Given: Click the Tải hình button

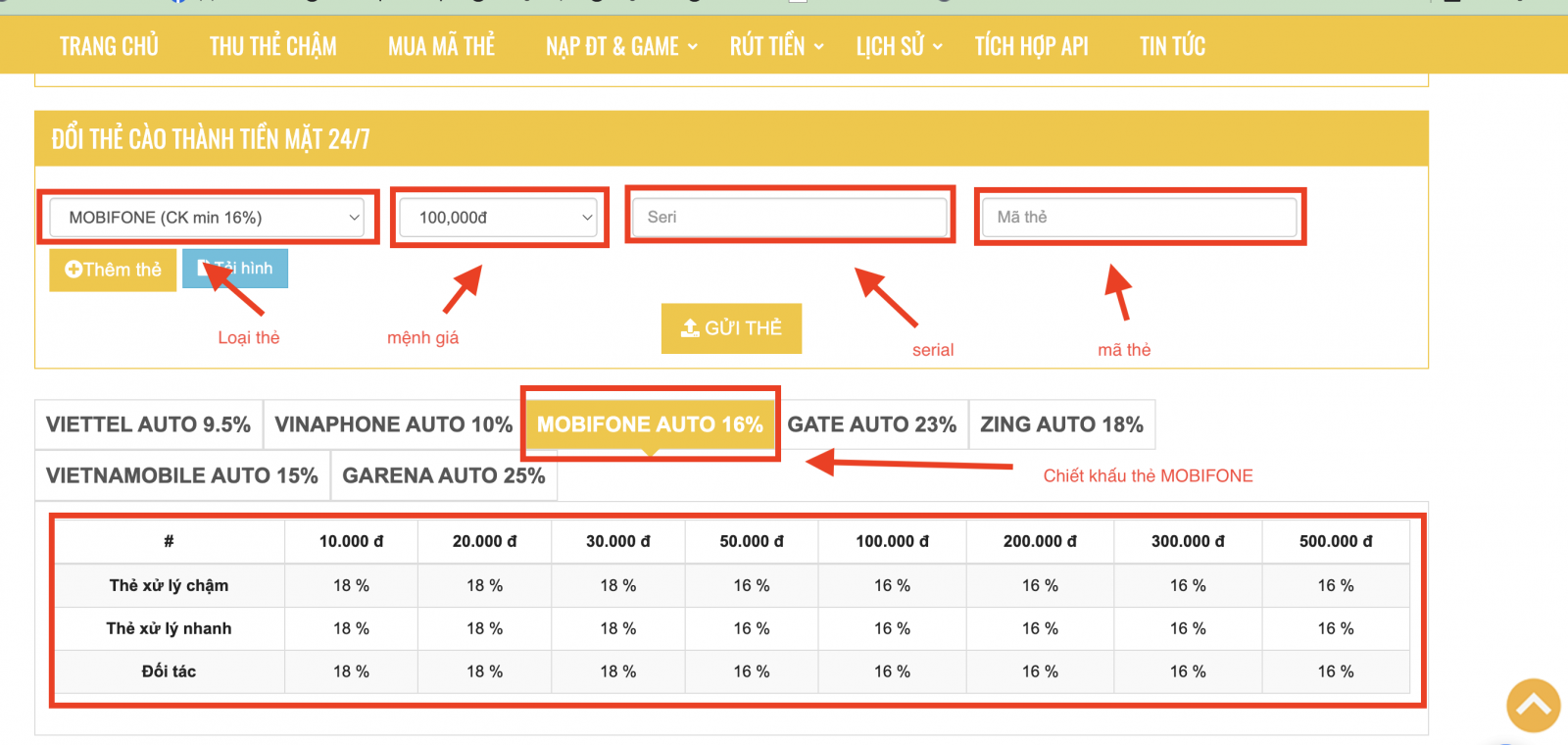Looking at the screenshot, I should tap(235, 269).
